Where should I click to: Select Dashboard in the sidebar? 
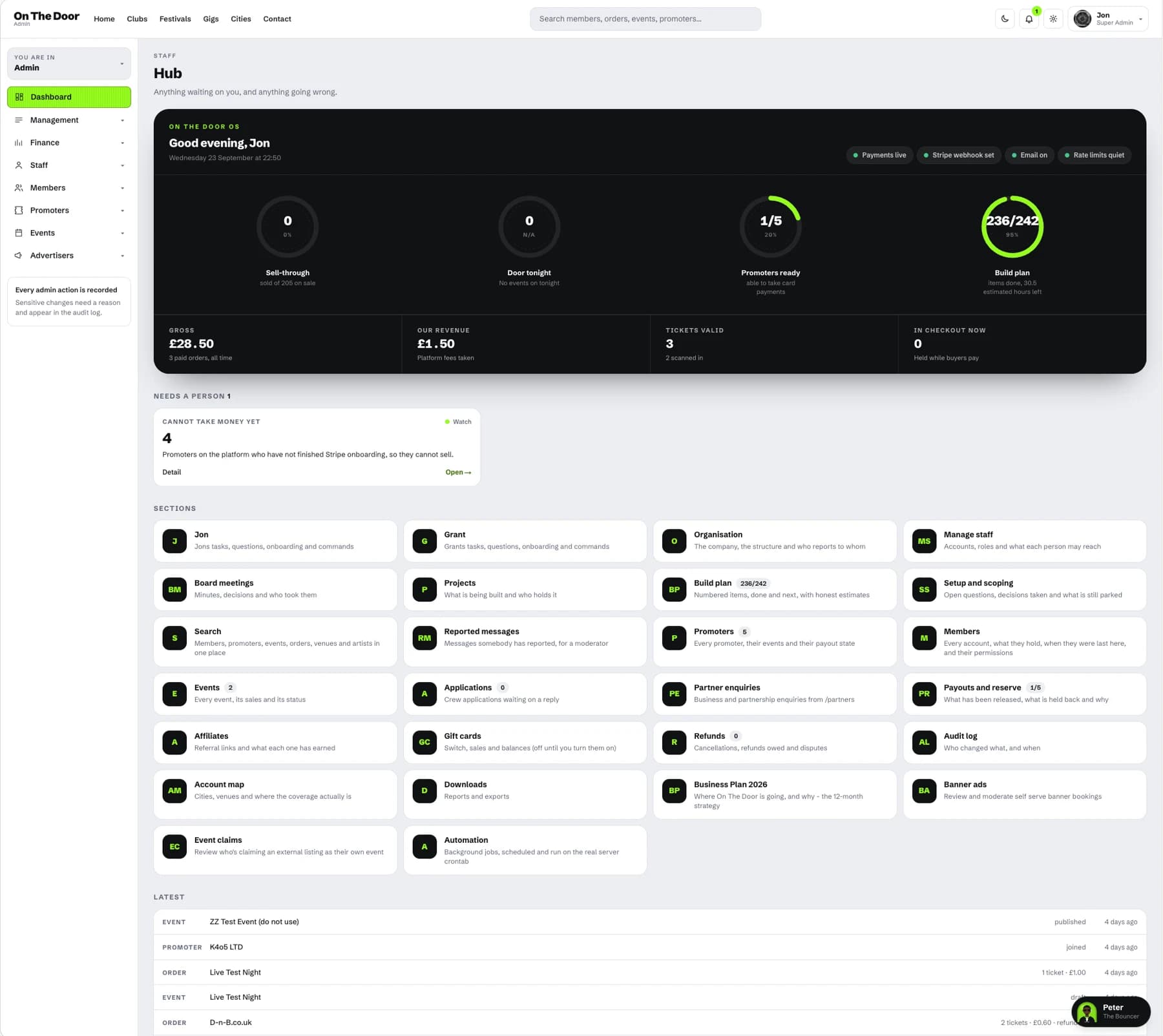click(69, 97)
